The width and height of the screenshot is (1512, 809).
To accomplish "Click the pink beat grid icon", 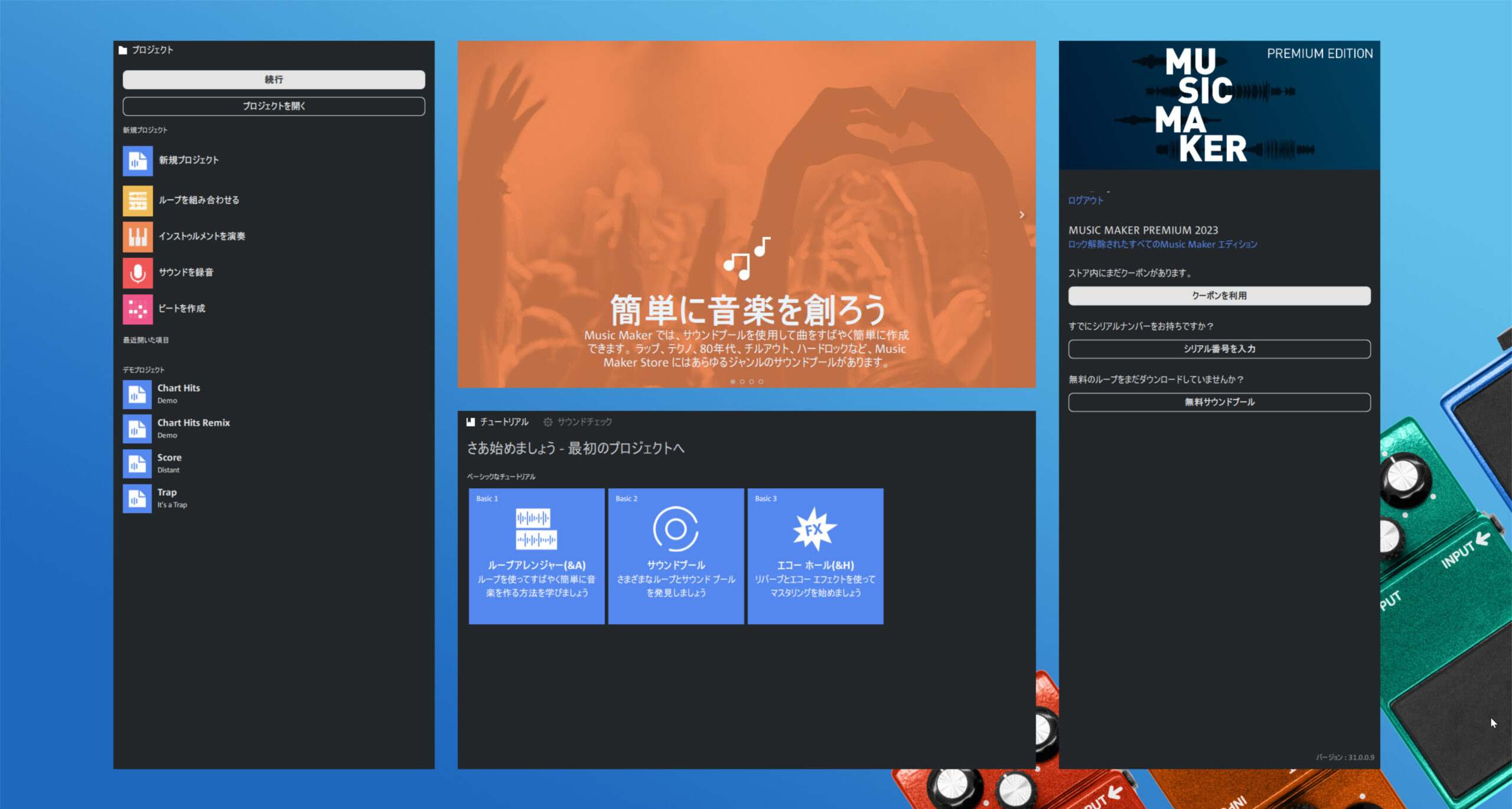I will (x=138, y=309).
